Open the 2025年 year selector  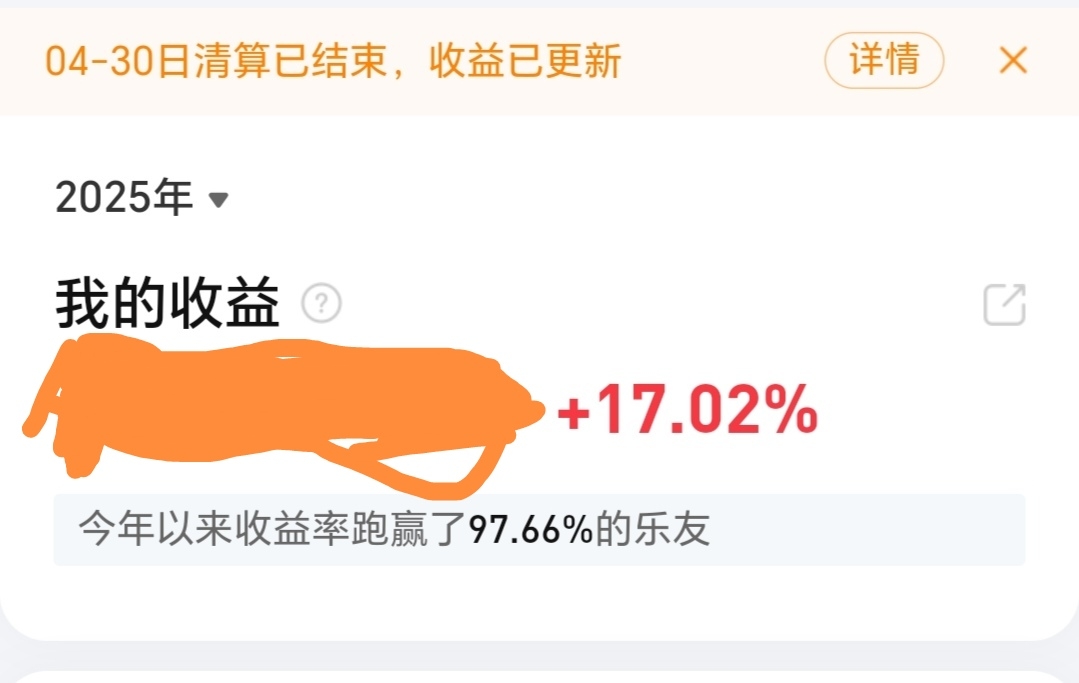click(142, 197)
